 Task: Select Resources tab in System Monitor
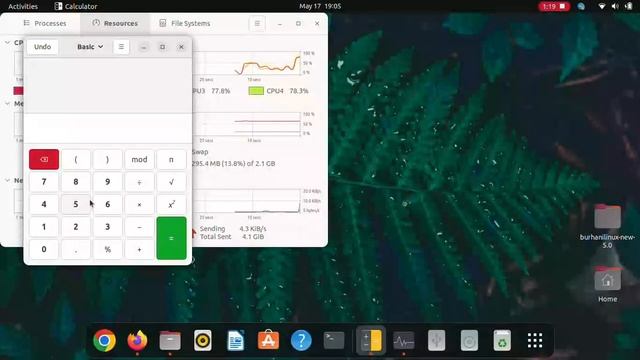[115, 23]
